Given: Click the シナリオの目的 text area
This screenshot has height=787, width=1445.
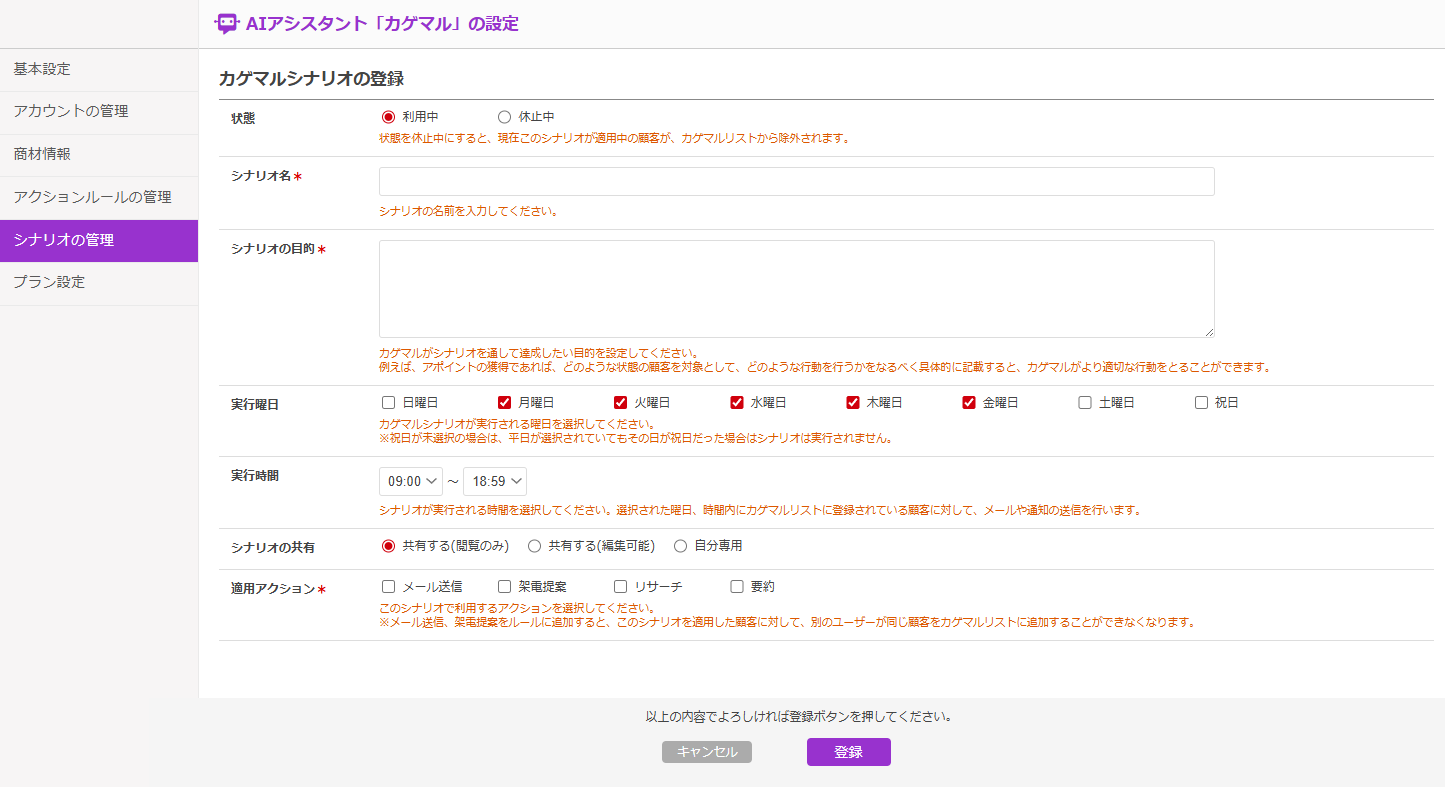Looking at the screenshot, I should click(x=796, y=289).
